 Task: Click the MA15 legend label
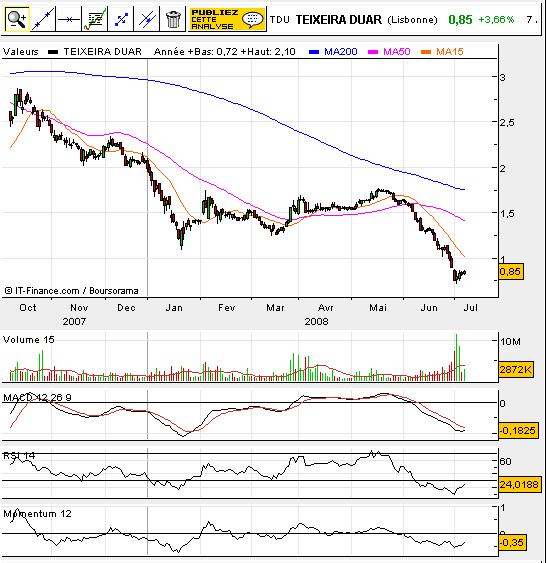pos(450,52)
